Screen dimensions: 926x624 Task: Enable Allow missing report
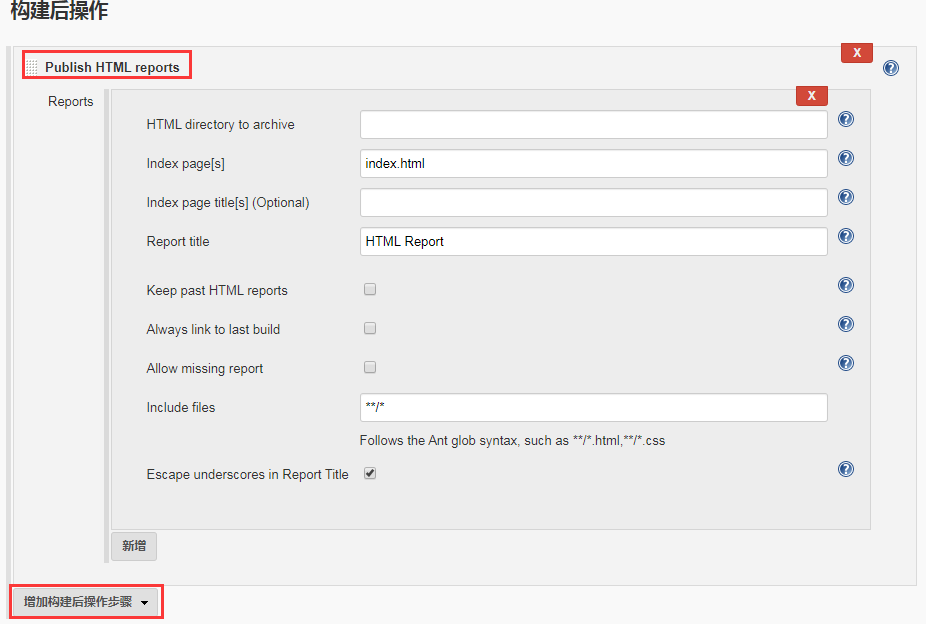tap(370, 366)
